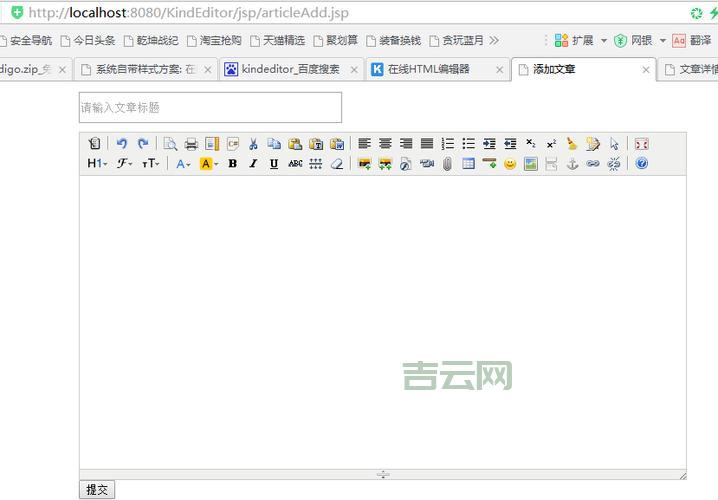Toggle underline formatting
The width and height of the screenshot is (718, 500).
(274, 164)
